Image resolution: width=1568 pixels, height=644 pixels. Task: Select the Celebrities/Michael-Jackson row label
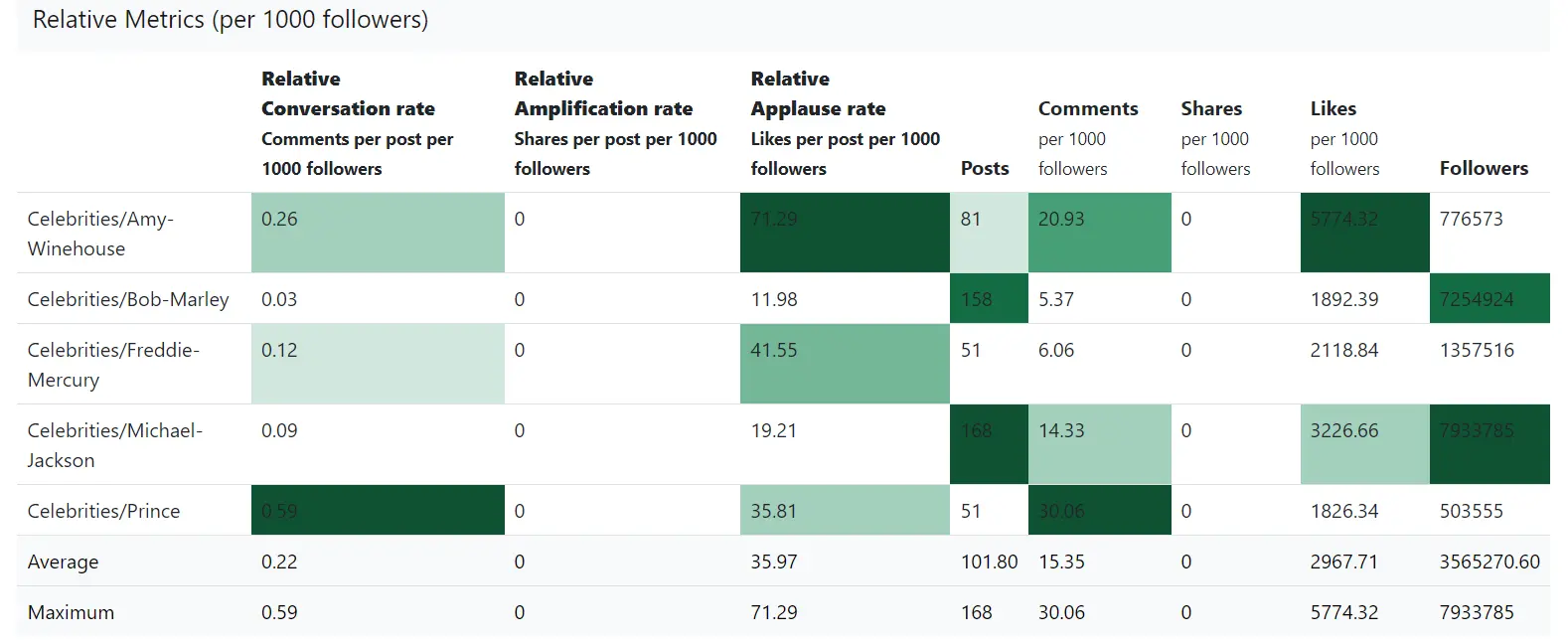click(114, 445)
